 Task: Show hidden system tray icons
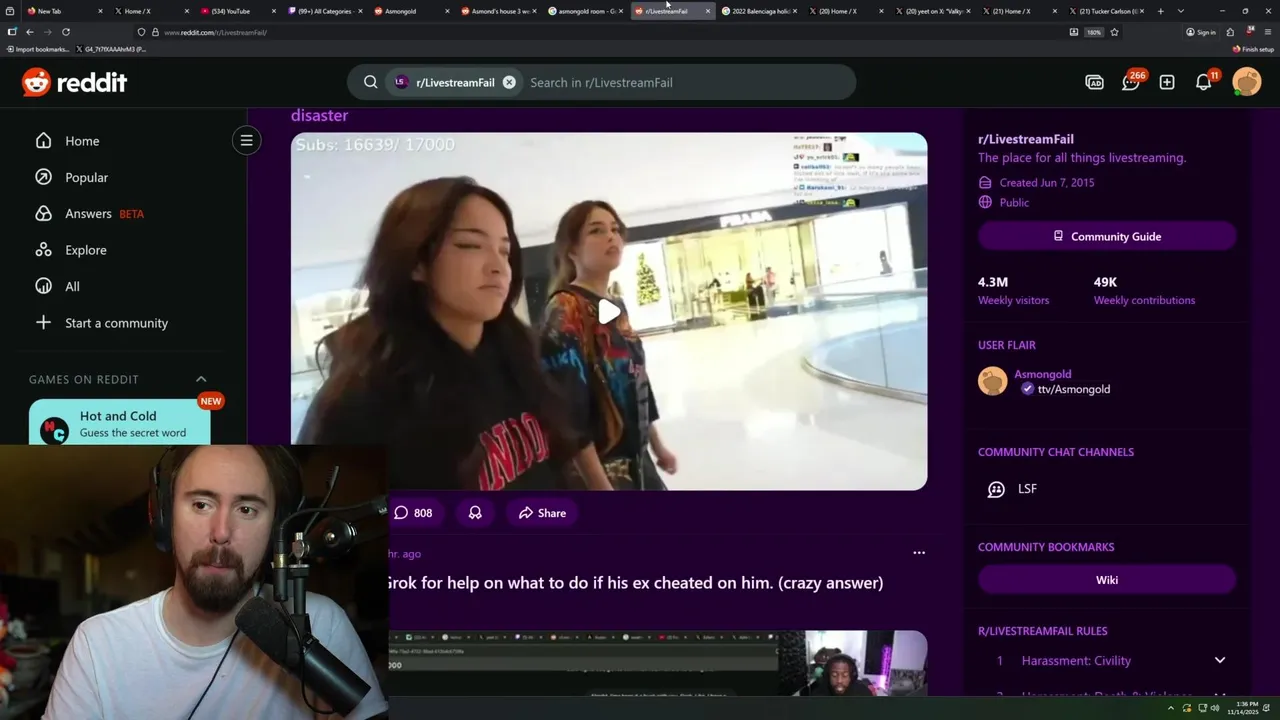point(1169,707)
